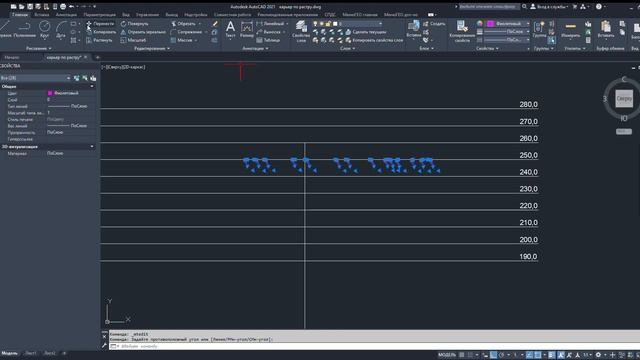Viewport: 640px width, 360px height.
Task: Switch to the Insert (Вставка) ribbon tab
Action: pos(42,14)
